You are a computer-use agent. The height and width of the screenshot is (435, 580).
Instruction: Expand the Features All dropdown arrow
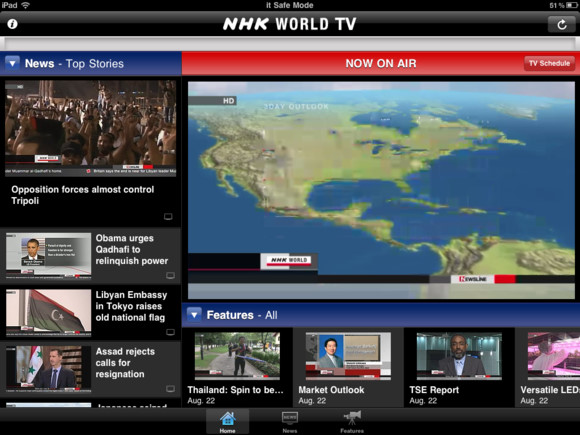[x=194, y=314]
